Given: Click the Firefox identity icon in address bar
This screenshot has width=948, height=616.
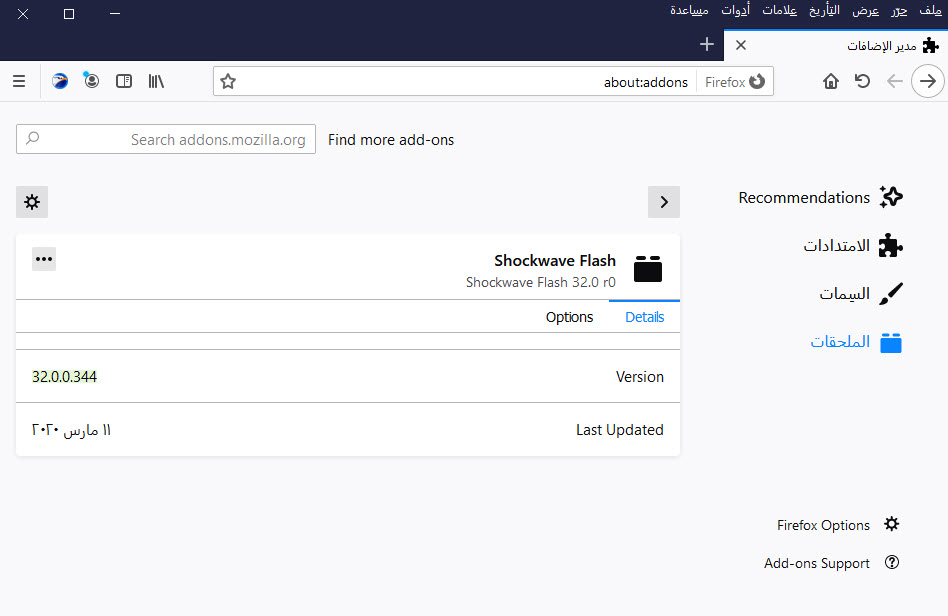Looking at the screenshot, I should 757,82.
